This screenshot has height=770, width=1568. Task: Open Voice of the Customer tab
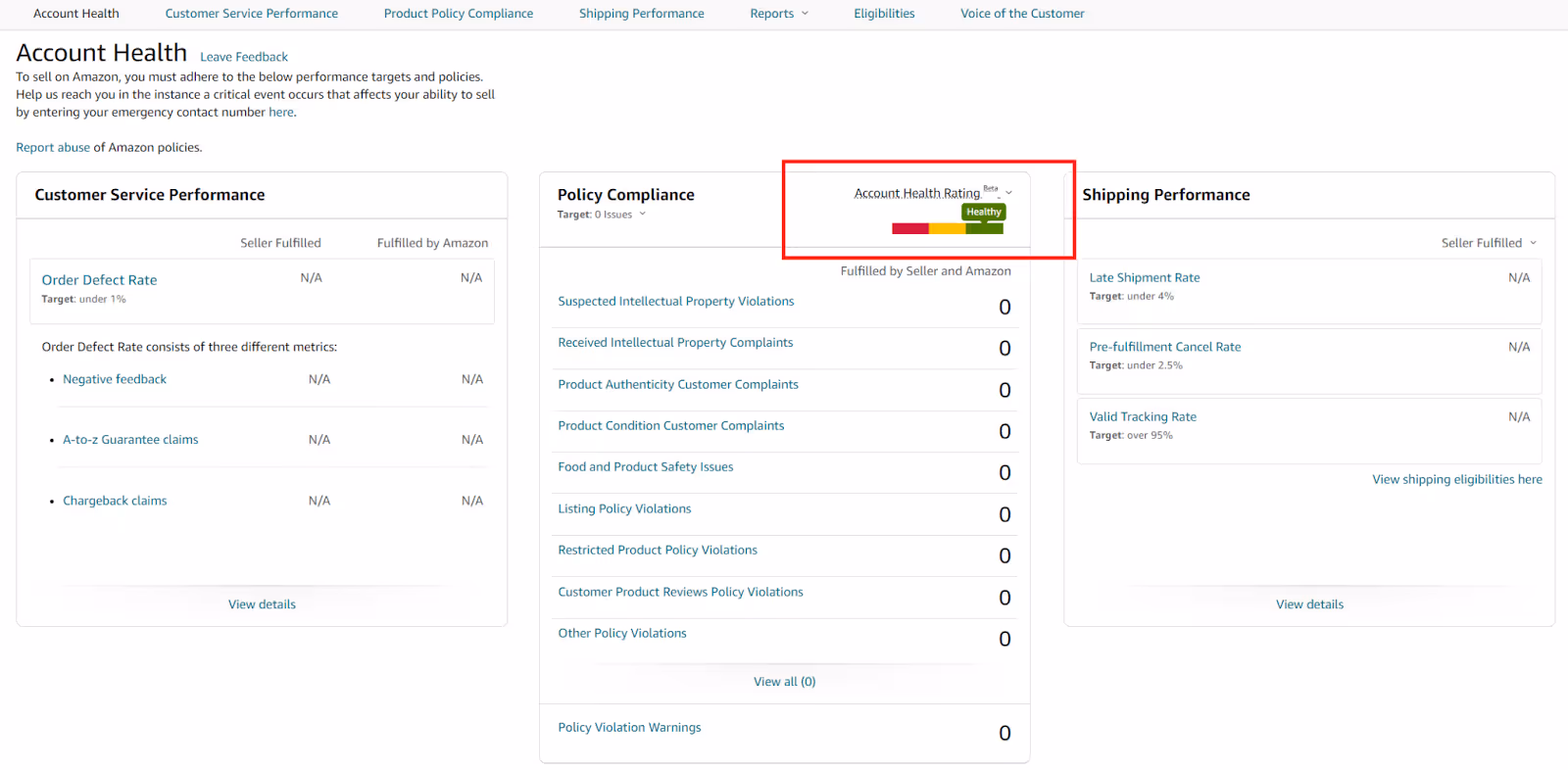(x=1022, y=14)
